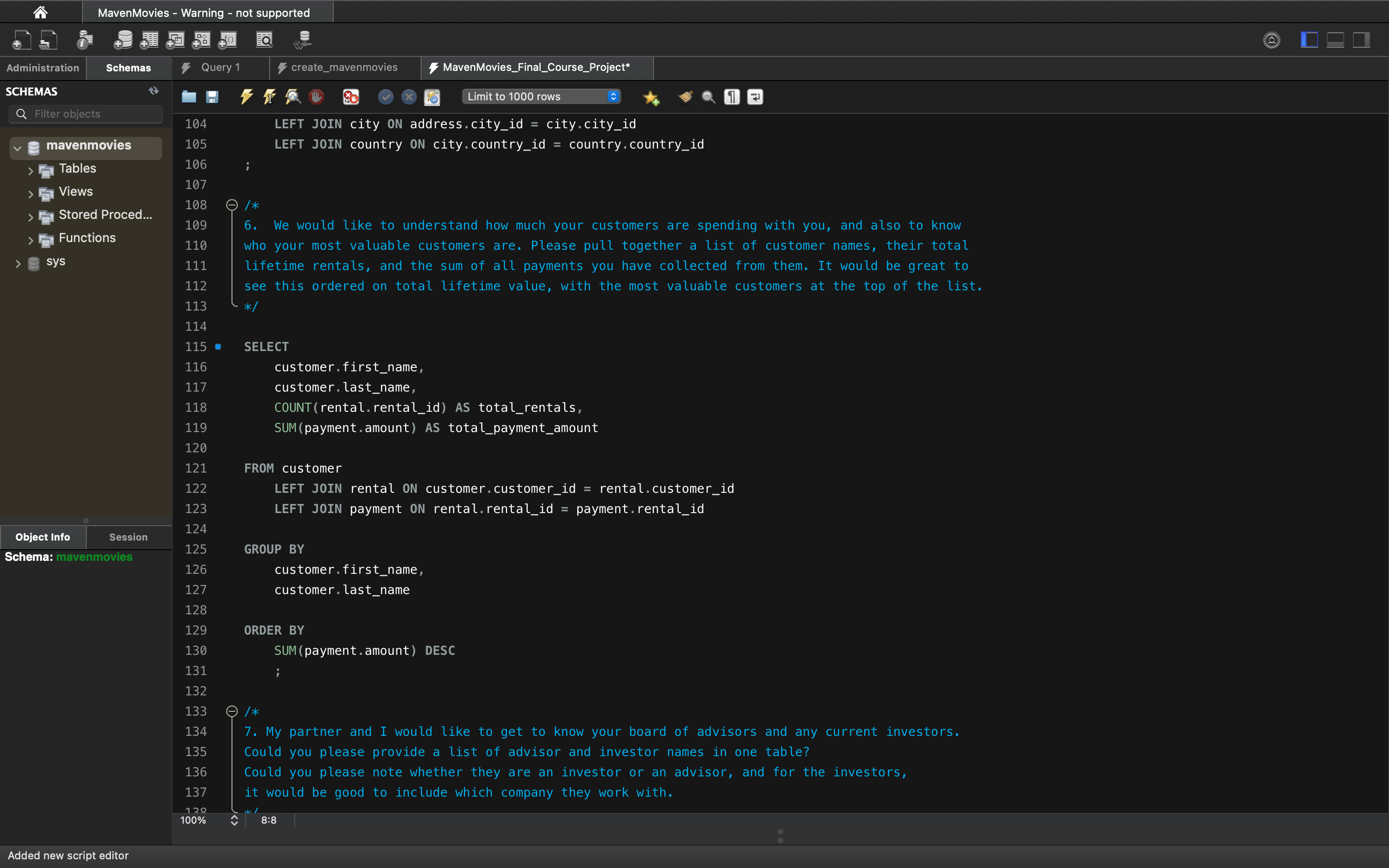Open the Find panel with the magnifier icon
The image size is (1389, 868).
point(708,96)
